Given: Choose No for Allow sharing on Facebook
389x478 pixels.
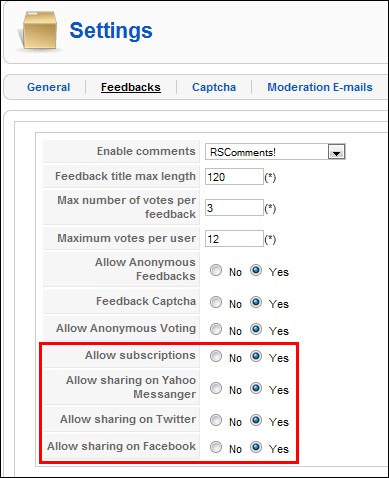Looking at the screenshot, I should click(x=216, y=447).
